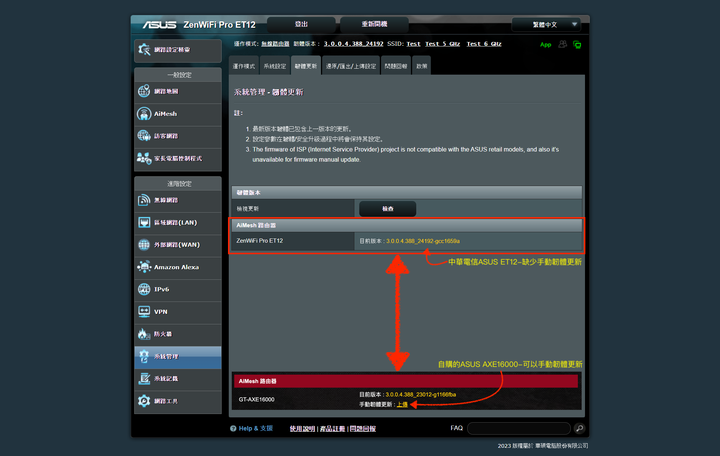
Task: Click the Test_5_GHz SSID link
Action: (442, 44)
